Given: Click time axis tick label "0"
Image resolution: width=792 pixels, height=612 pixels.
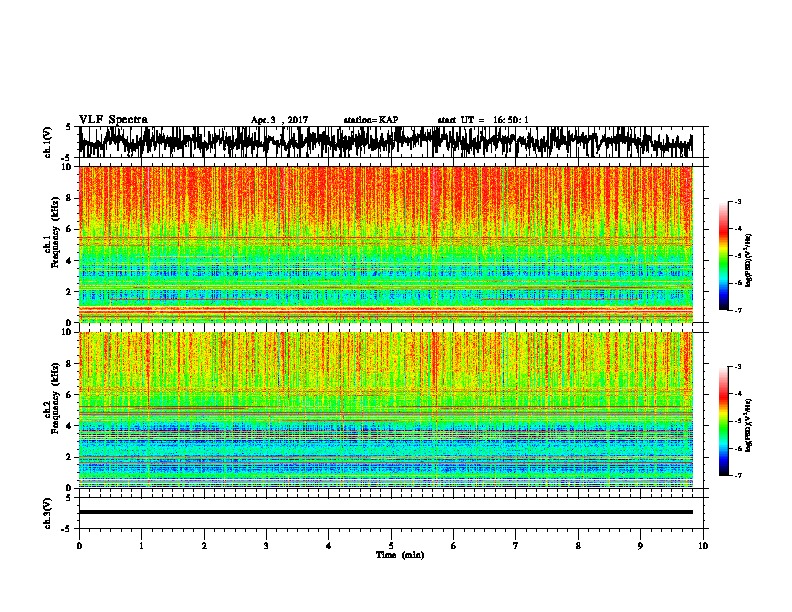Looking at the screenshot, I should click(79, 546).
